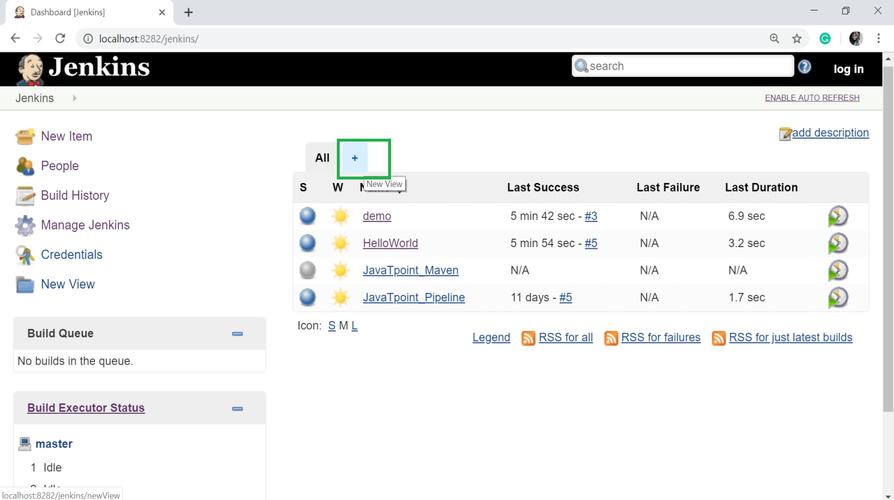
Task: Collapse the Build Executor Status panel
Action: pyautogui.click(x=237, y=409)
